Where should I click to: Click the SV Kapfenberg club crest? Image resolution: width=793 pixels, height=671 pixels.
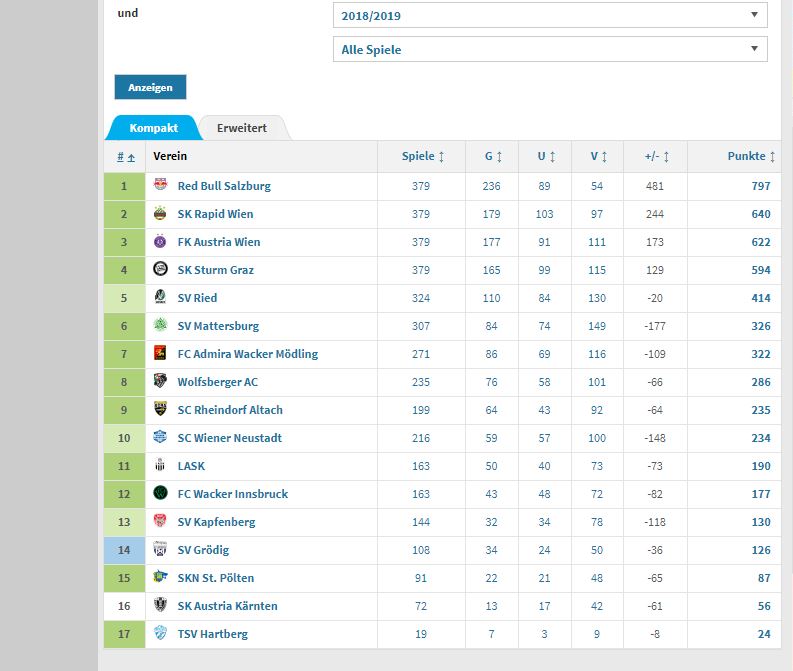(x=160, y=520)
